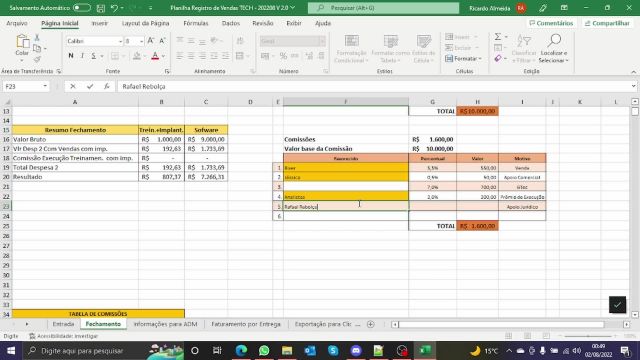
Task: Open the Entrada sheet tab
Action: coord(63,324)
